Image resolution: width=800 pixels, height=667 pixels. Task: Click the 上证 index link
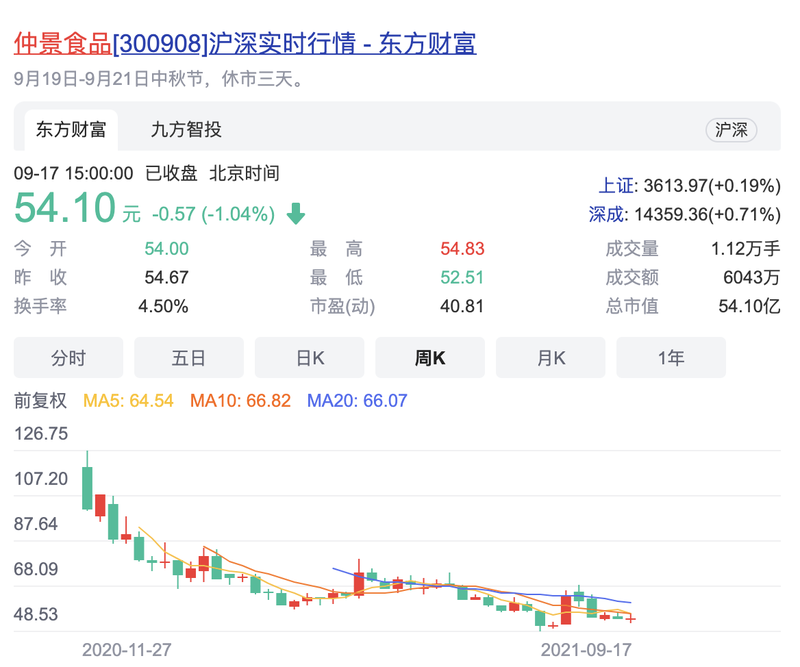coord(617,186)
